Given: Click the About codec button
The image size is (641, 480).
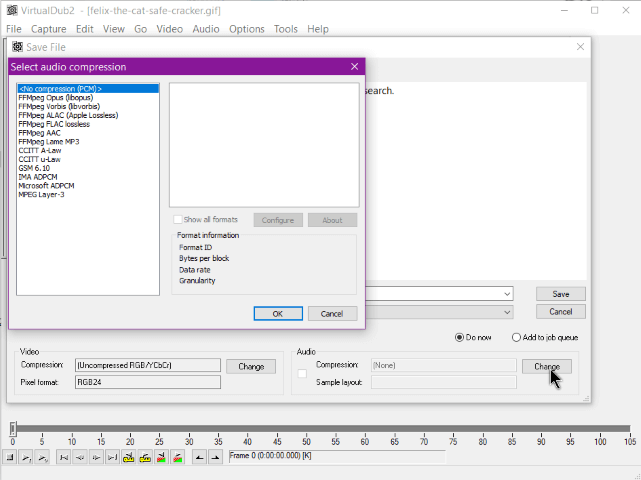Looking at the screenshot, I should (332, 220).
